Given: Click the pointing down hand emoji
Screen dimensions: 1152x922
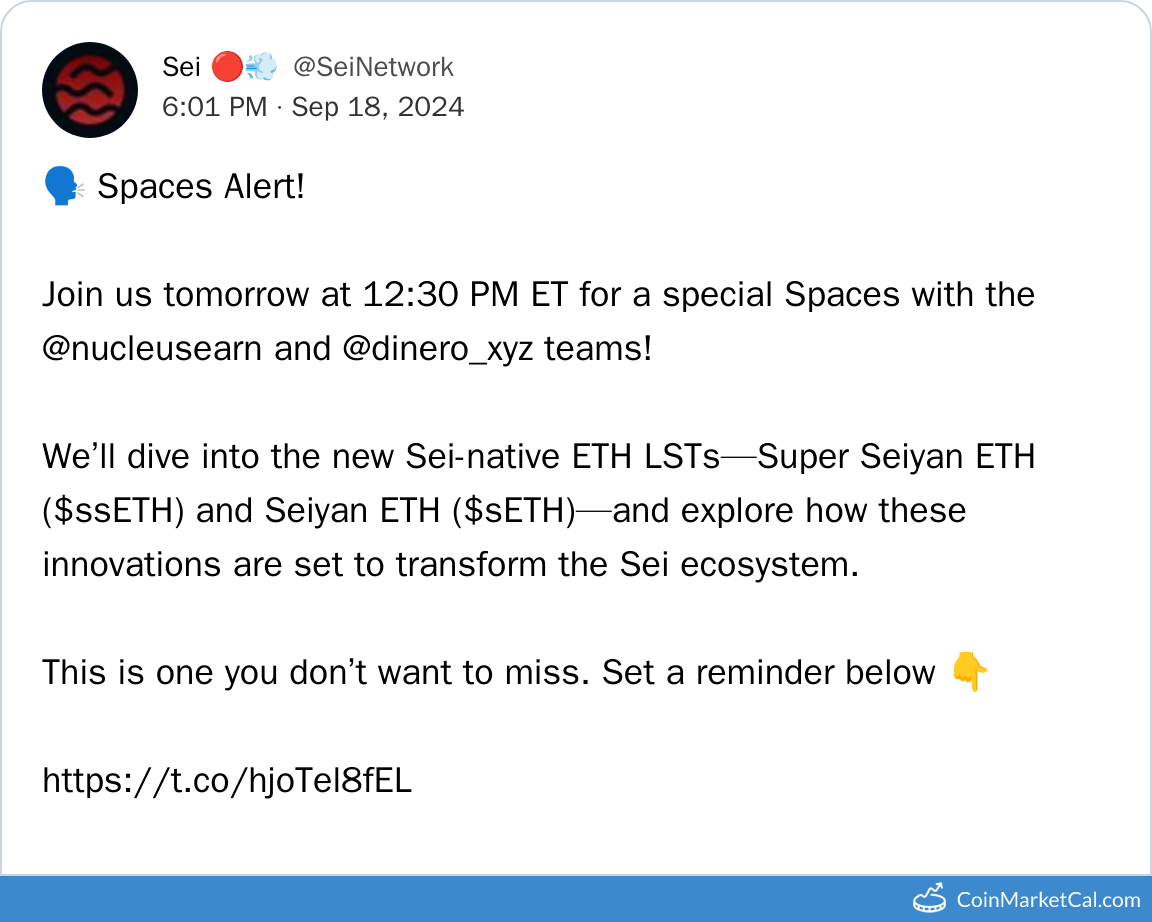Looking at the screenshot, I should 968,673.
